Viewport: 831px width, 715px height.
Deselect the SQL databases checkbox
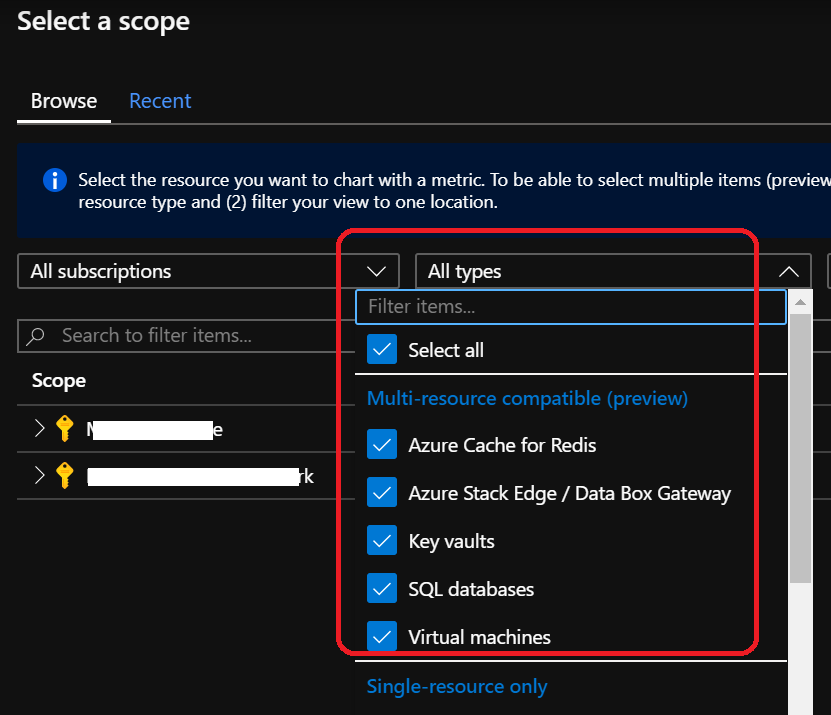pos(382,589)
